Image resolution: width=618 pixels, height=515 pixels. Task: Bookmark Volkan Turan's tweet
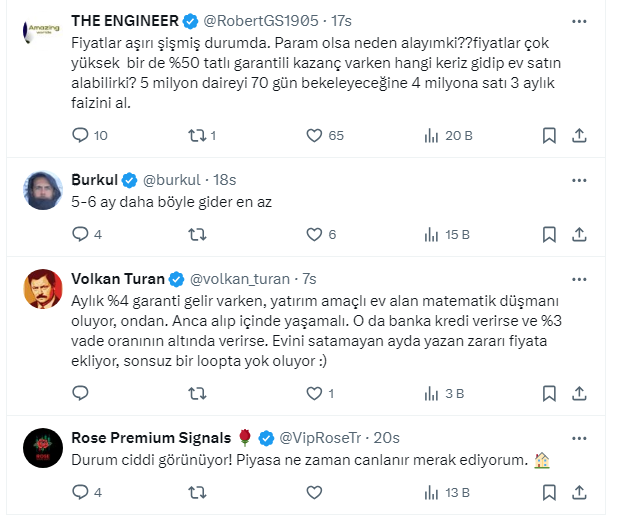[x=548, y=393]
